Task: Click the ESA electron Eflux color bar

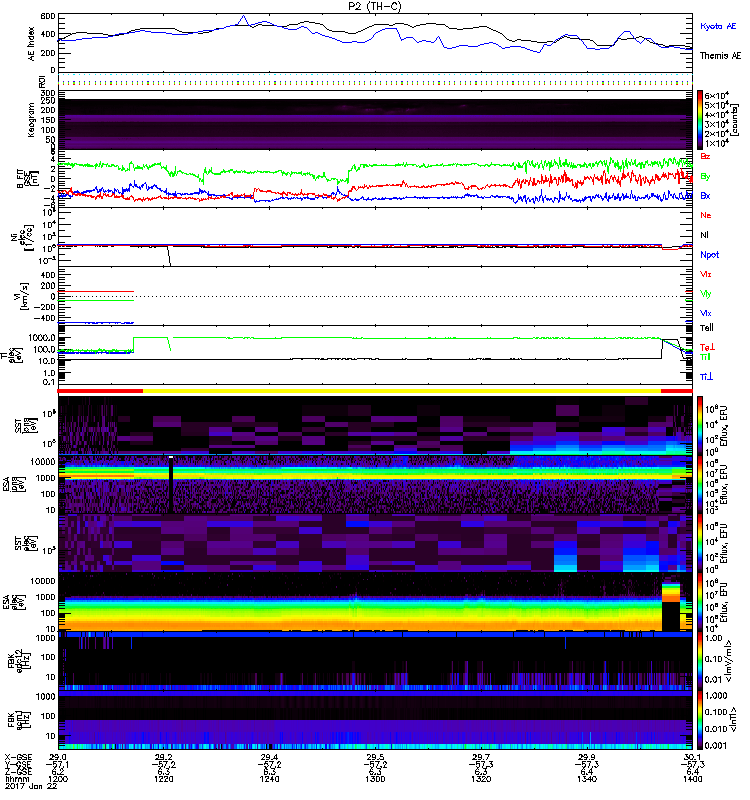Action: click(700, 602)
